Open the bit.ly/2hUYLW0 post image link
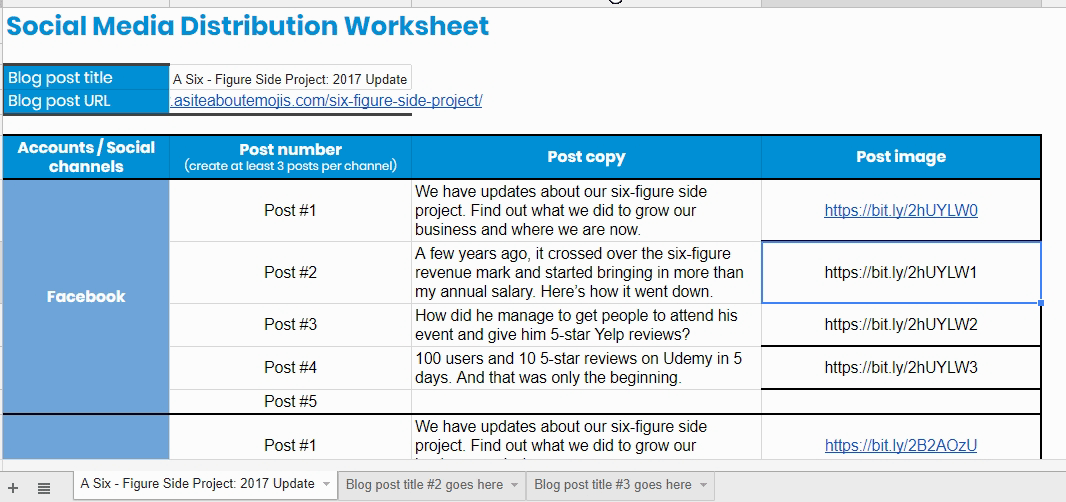The image size is (1066, 502). pos(900,211)
